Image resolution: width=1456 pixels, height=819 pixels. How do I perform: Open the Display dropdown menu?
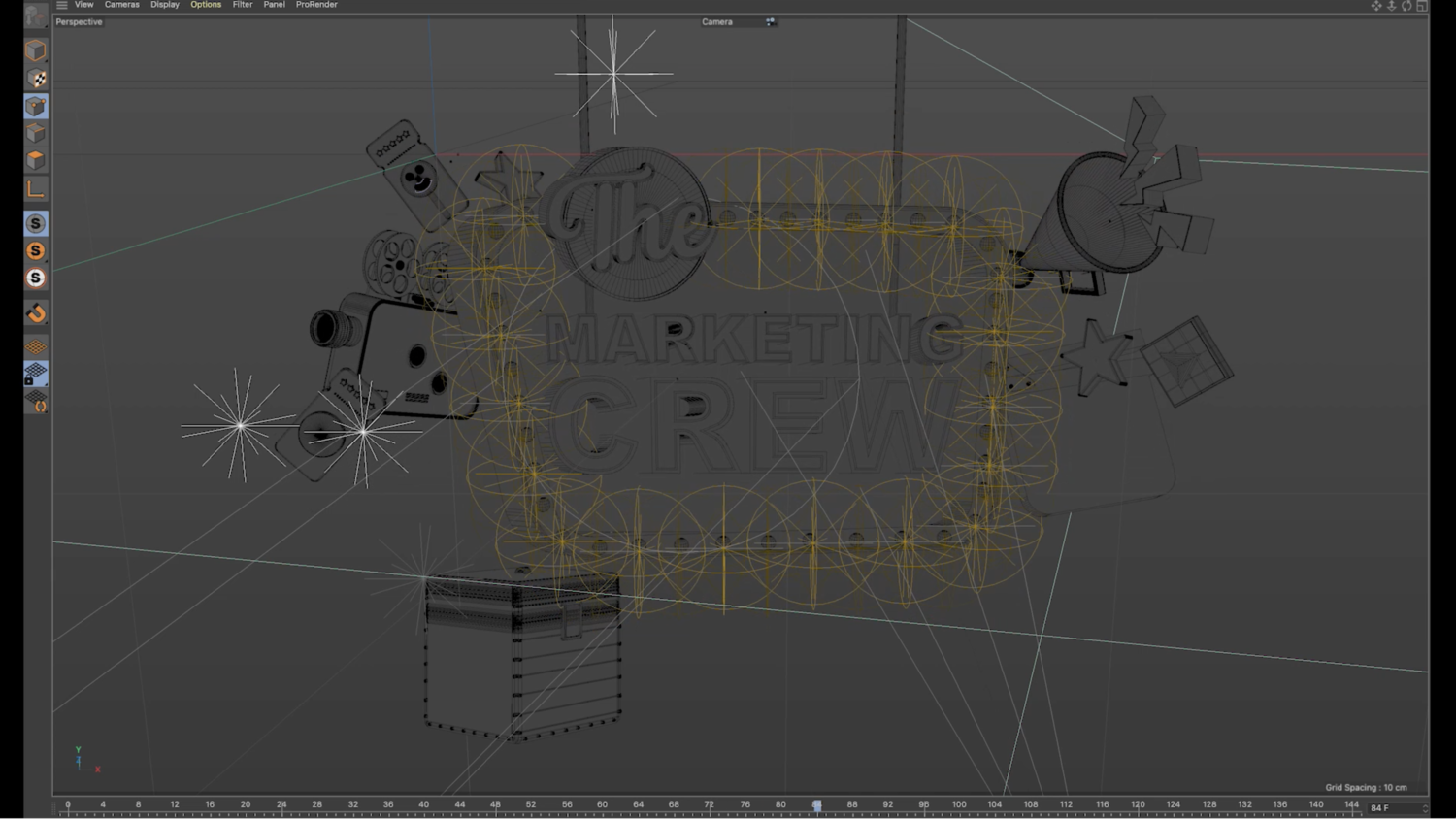(164, 5)
